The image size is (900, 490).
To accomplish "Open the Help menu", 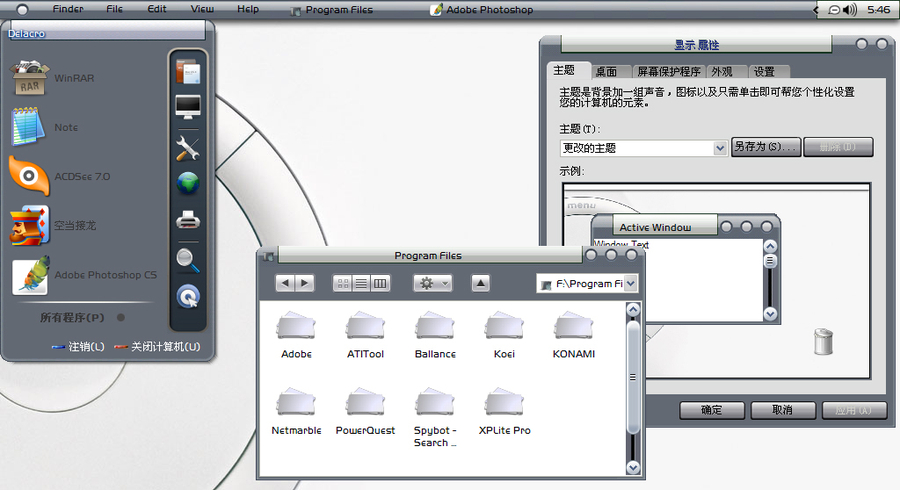I will (248, 9).
